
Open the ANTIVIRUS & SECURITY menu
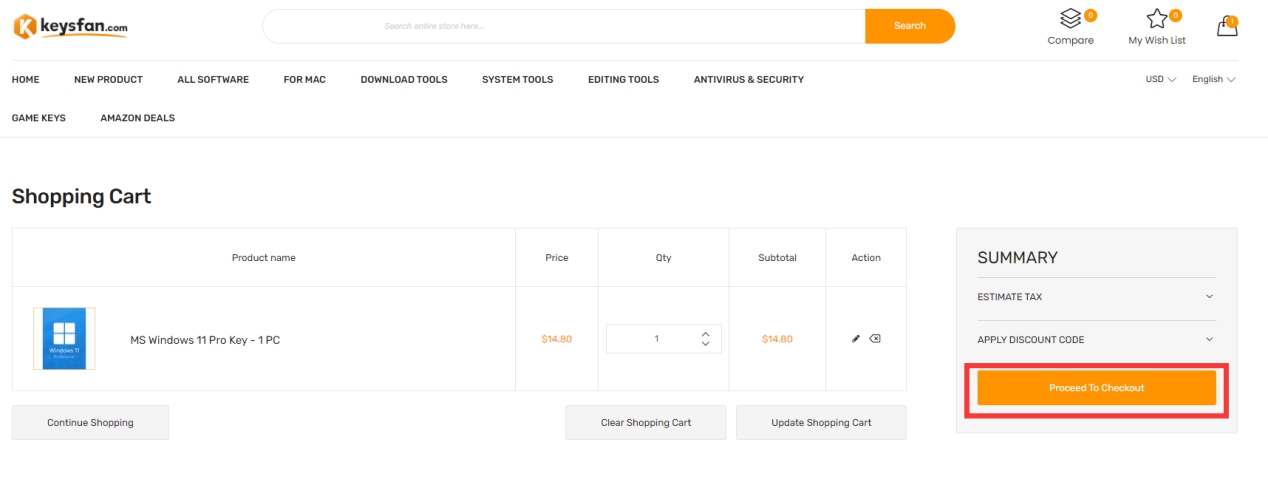[749, 79]
